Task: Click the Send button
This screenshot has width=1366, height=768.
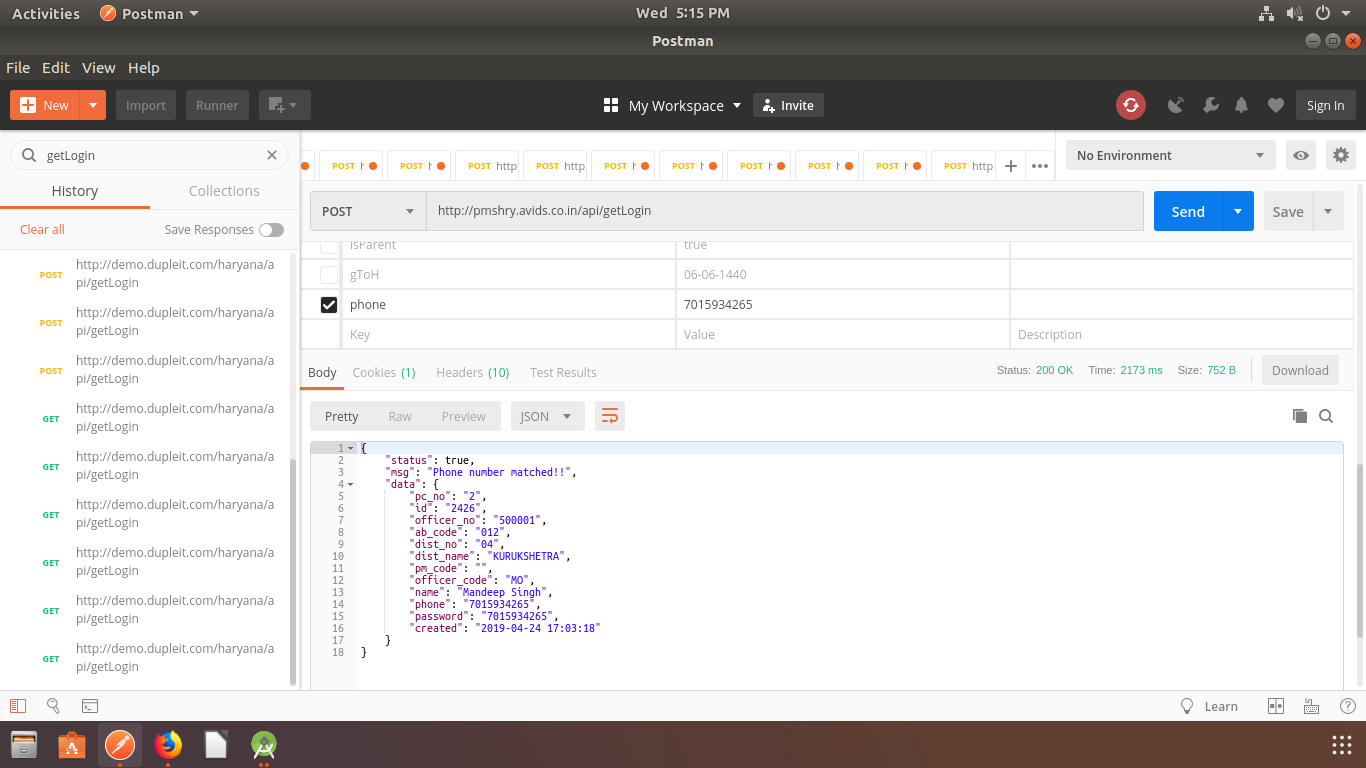Action: [1188, 211]
